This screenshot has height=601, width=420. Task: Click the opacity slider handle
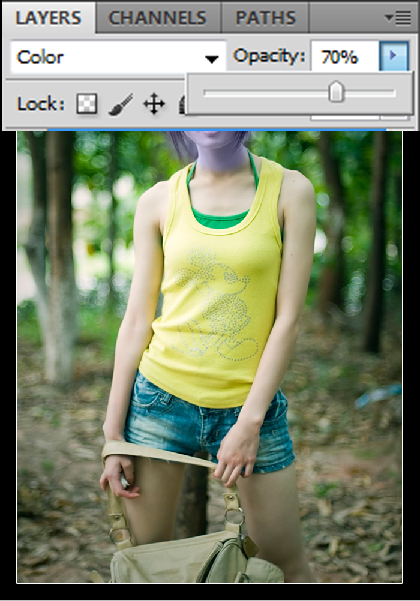336,92
